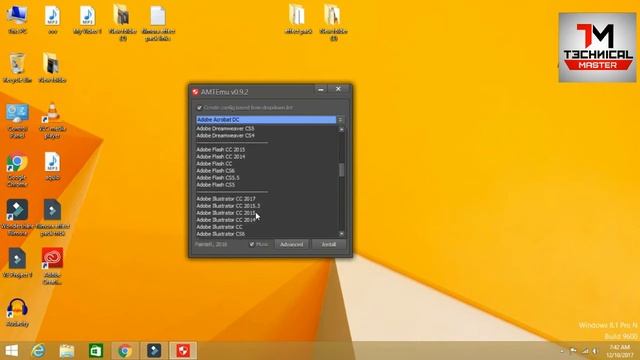Open Internet Explorer from the taskbar
The height and width of the screenshot is (360, 640).
39,351
